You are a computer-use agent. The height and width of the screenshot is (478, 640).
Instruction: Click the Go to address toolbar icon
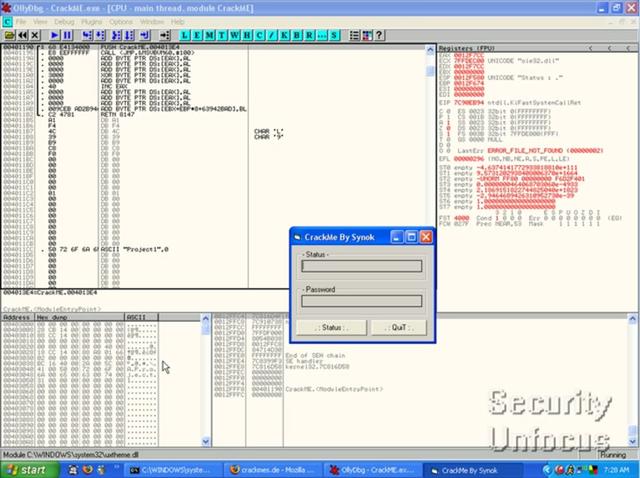tap(165, 36)
